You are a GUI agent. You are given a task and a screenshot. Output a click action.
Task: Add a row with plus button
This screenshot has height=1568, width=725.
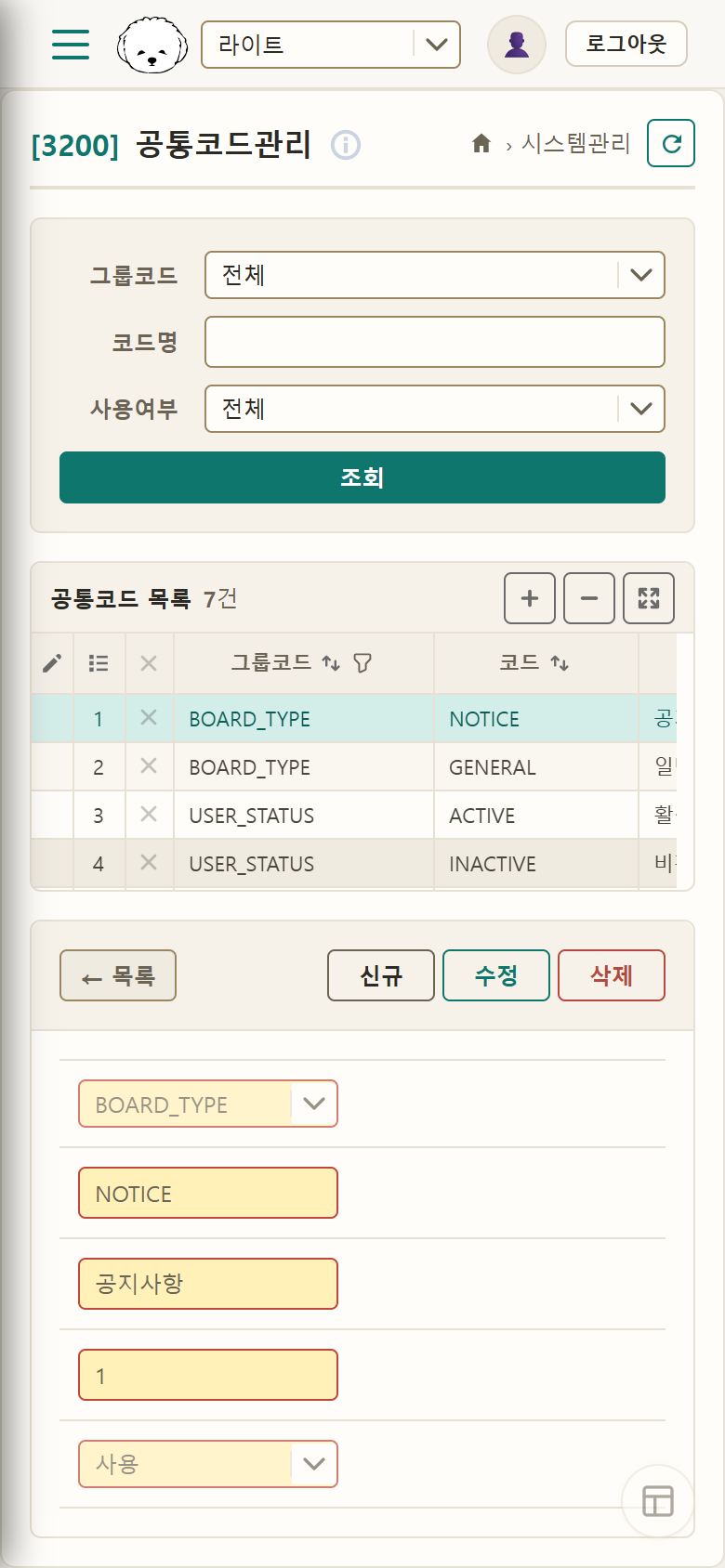point(530,598)
